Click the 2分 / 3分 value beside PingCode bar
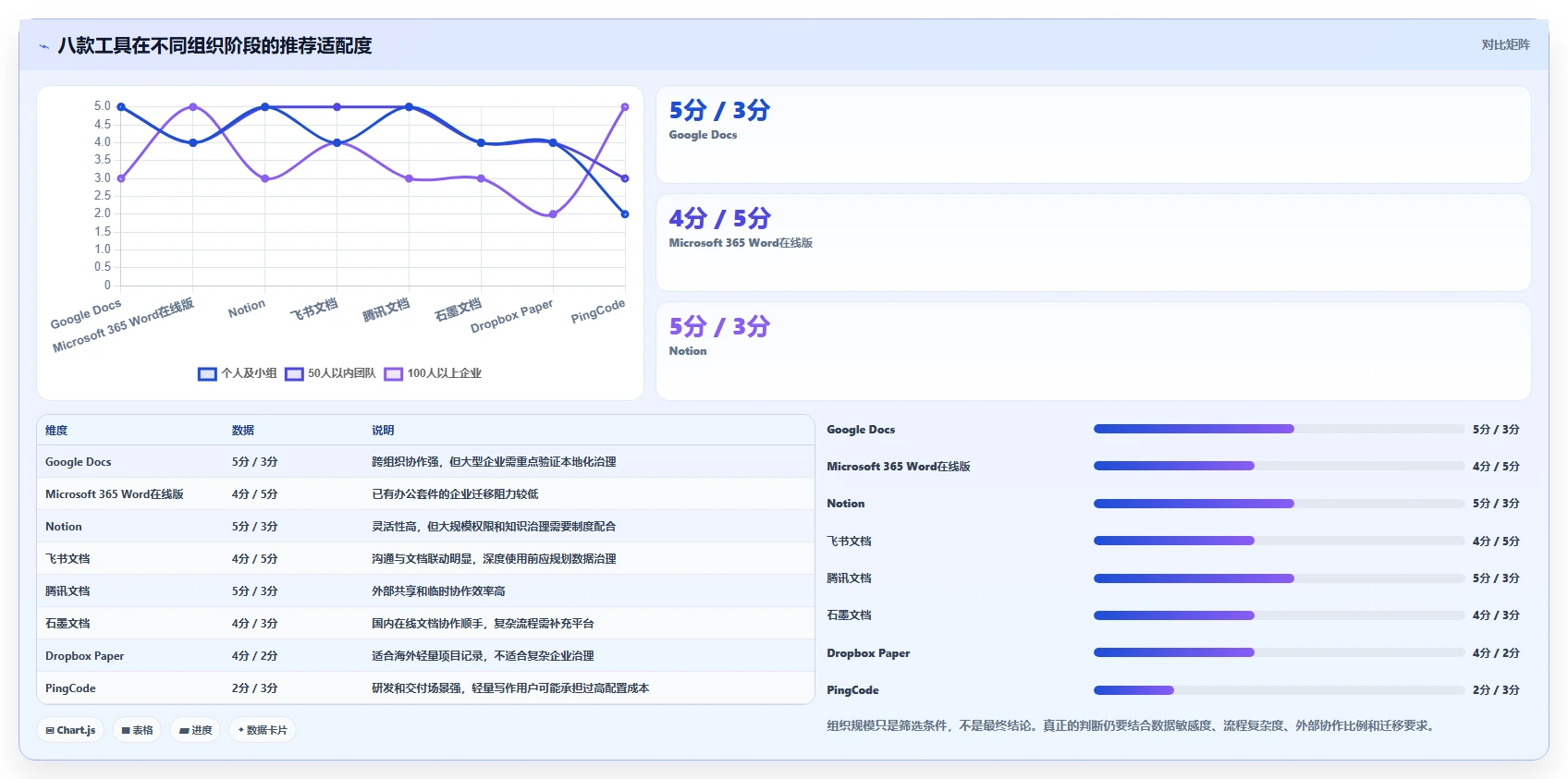Viewport: 1568px width, 779px height. point(1496,690)
